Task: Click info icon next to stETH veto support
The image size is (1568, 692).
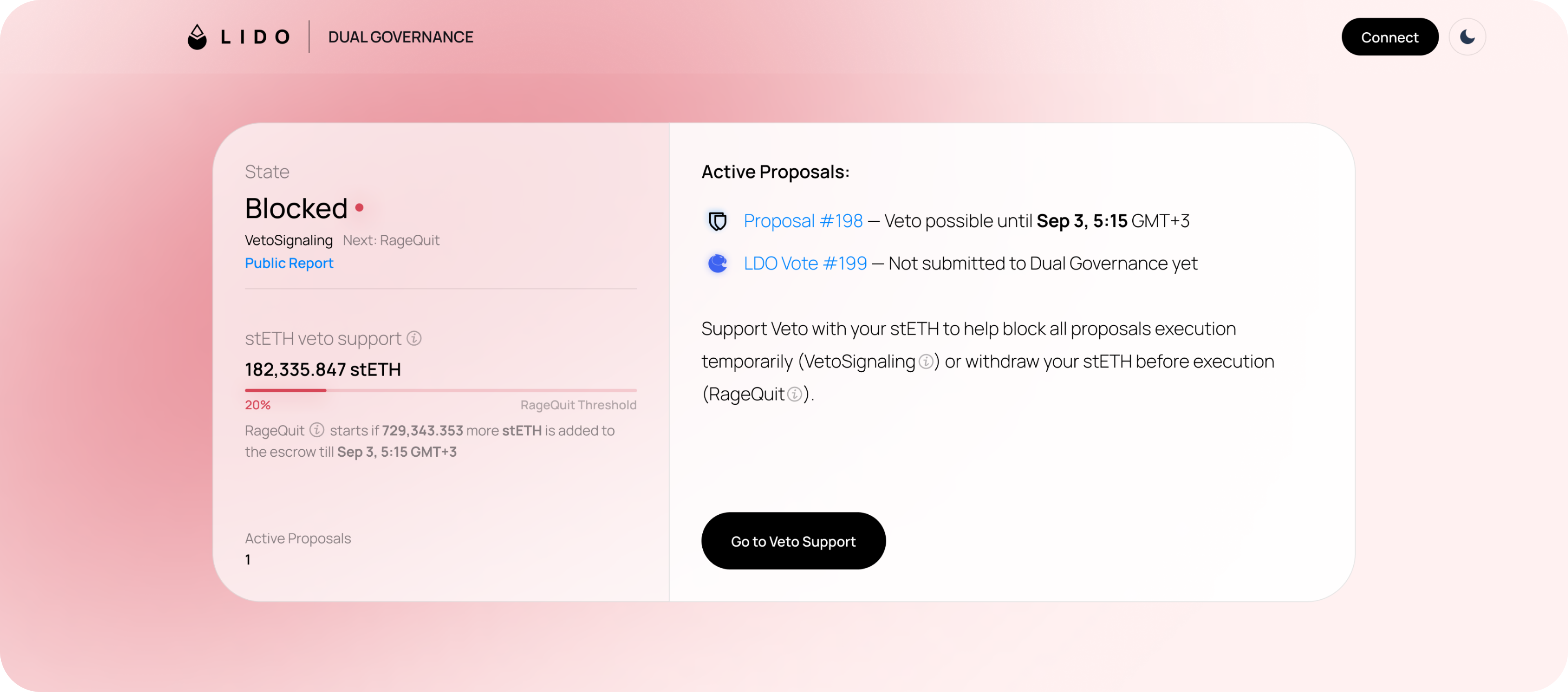Action: point(414,338)
